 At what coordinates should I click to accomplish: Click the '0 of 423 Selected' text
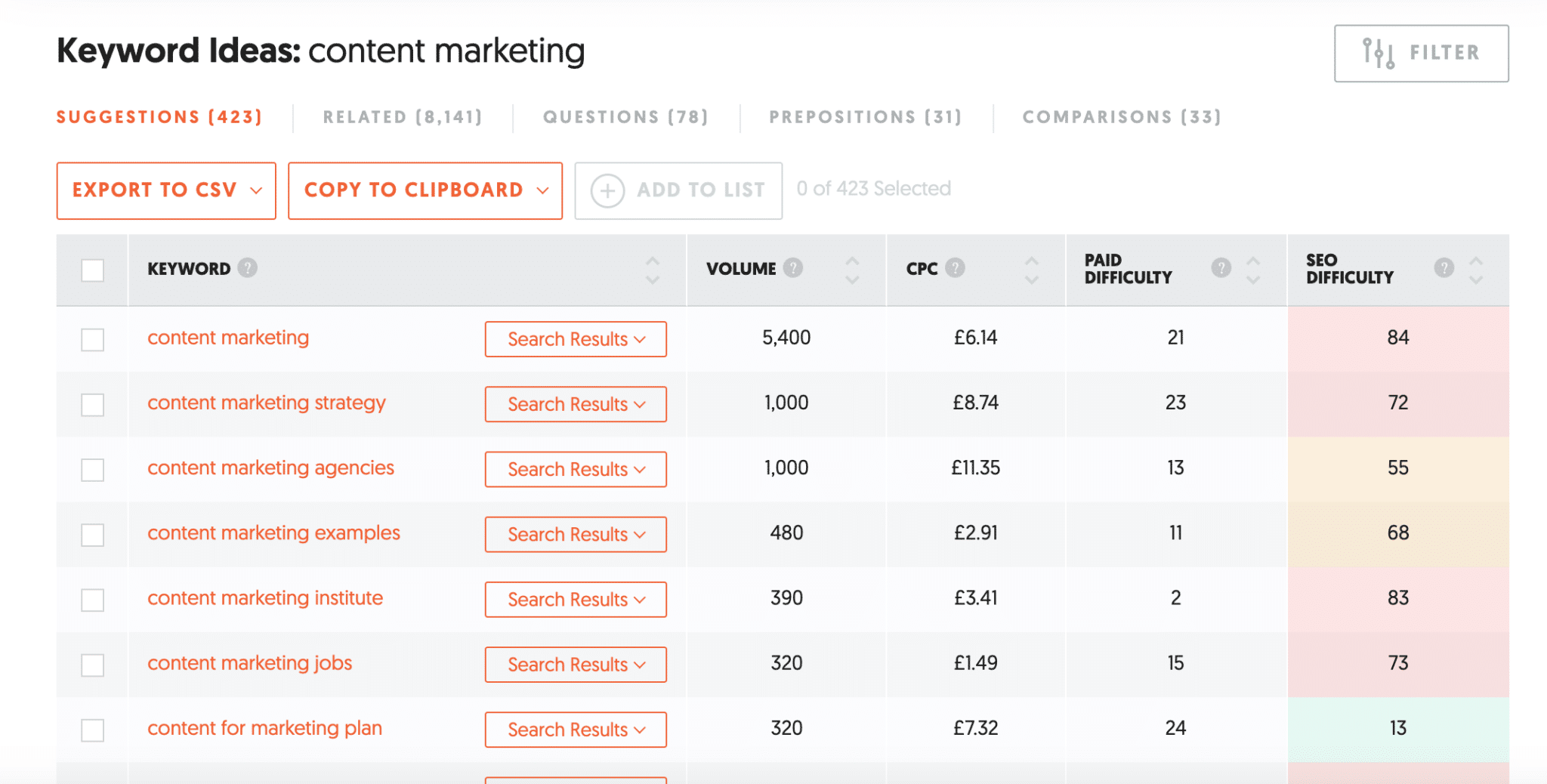pyautogui.click(x=874, y=189)
